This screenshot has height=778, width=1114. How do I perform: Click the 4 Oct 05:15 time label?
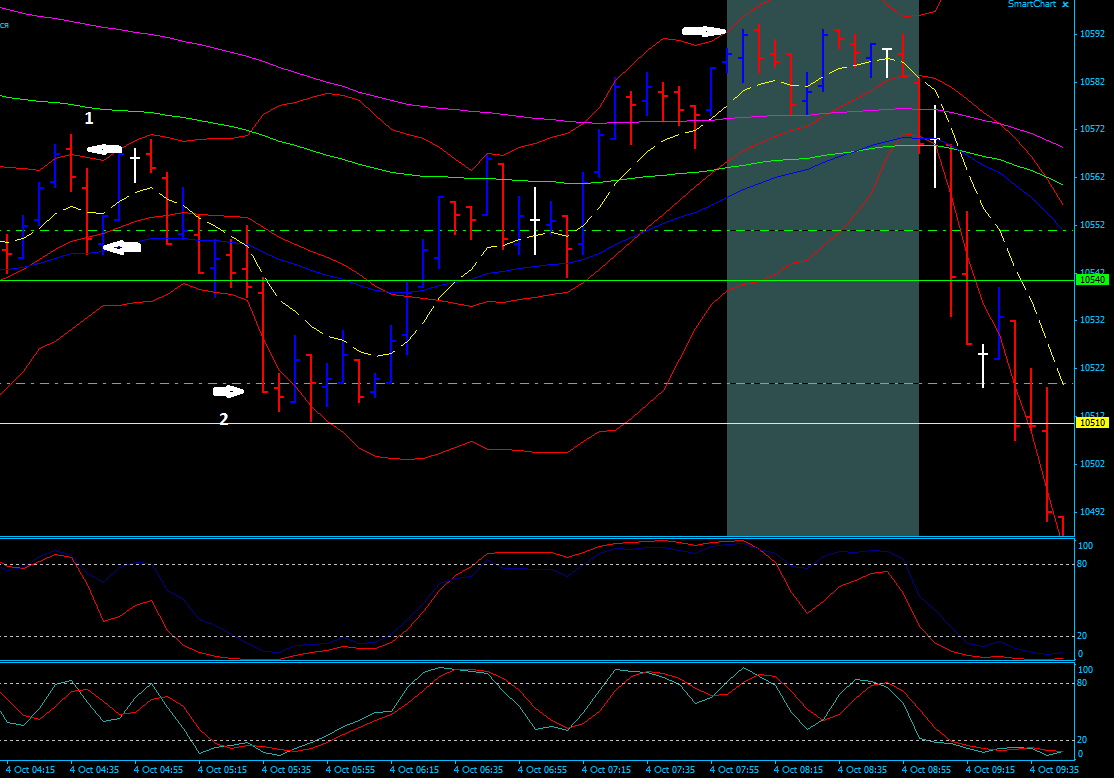click(x=222, y=769)
